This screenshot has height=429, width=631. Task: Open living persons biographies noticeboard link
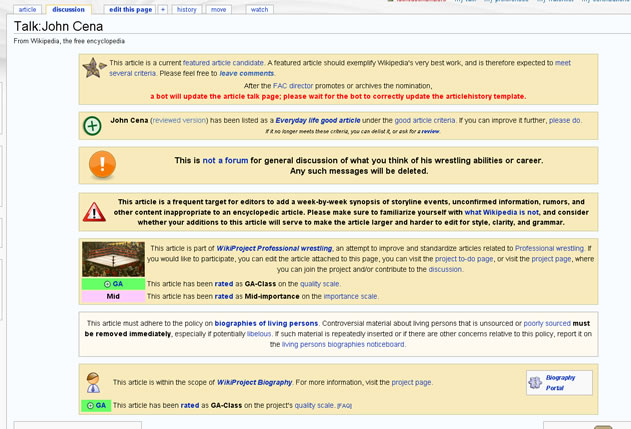(343, 344)
